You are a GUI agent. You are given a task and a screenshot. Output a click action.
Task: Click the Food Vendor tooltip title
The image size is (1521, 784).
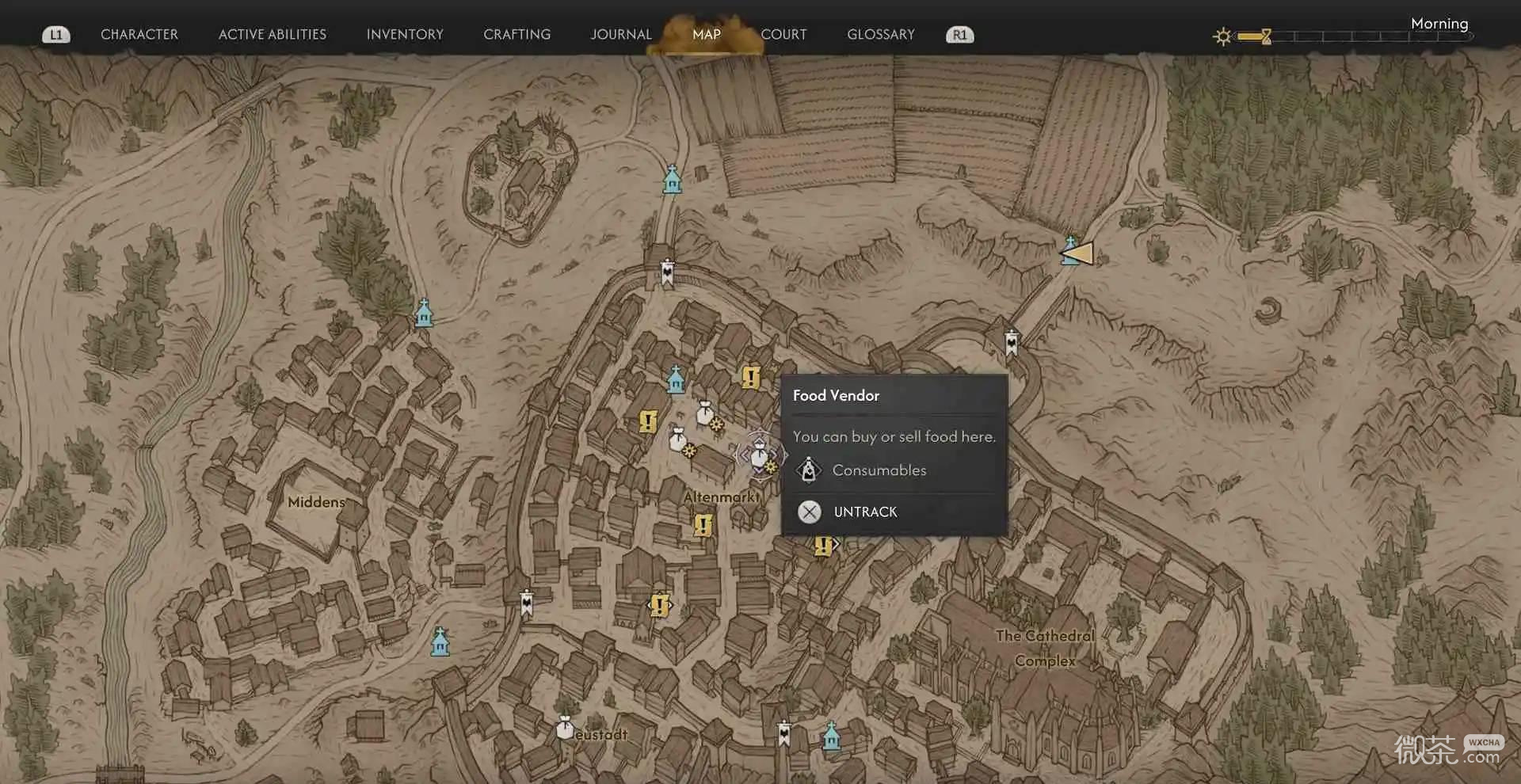836,395
